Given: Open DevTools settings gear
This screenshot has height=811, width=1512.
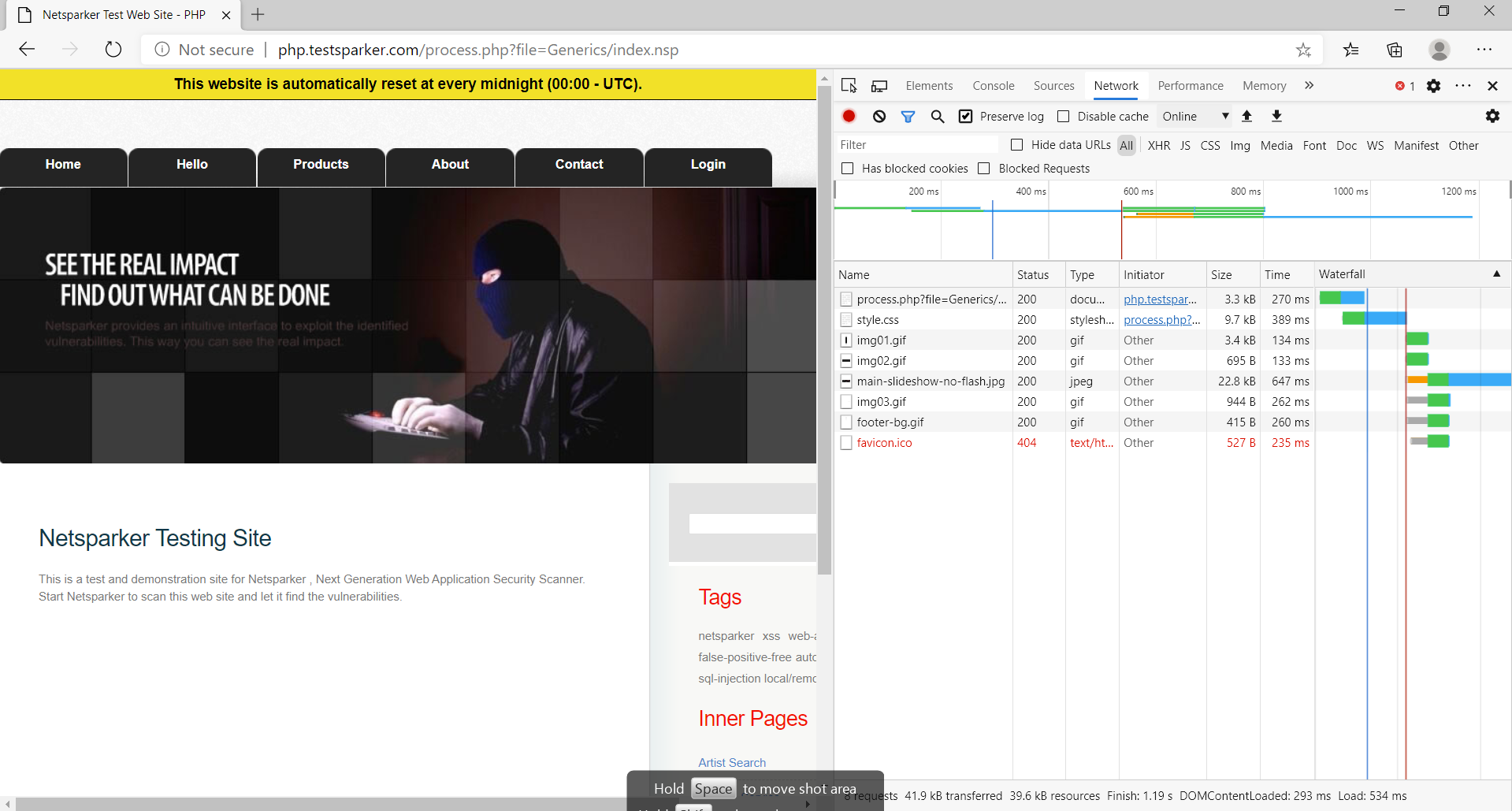Looking at the screenshot, I should (1434, 86).
